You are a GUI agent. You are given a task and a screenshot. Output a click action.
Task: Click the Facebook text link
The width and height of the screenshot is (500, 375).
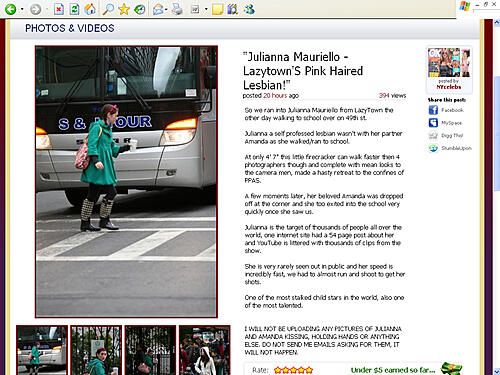point(452,110)
